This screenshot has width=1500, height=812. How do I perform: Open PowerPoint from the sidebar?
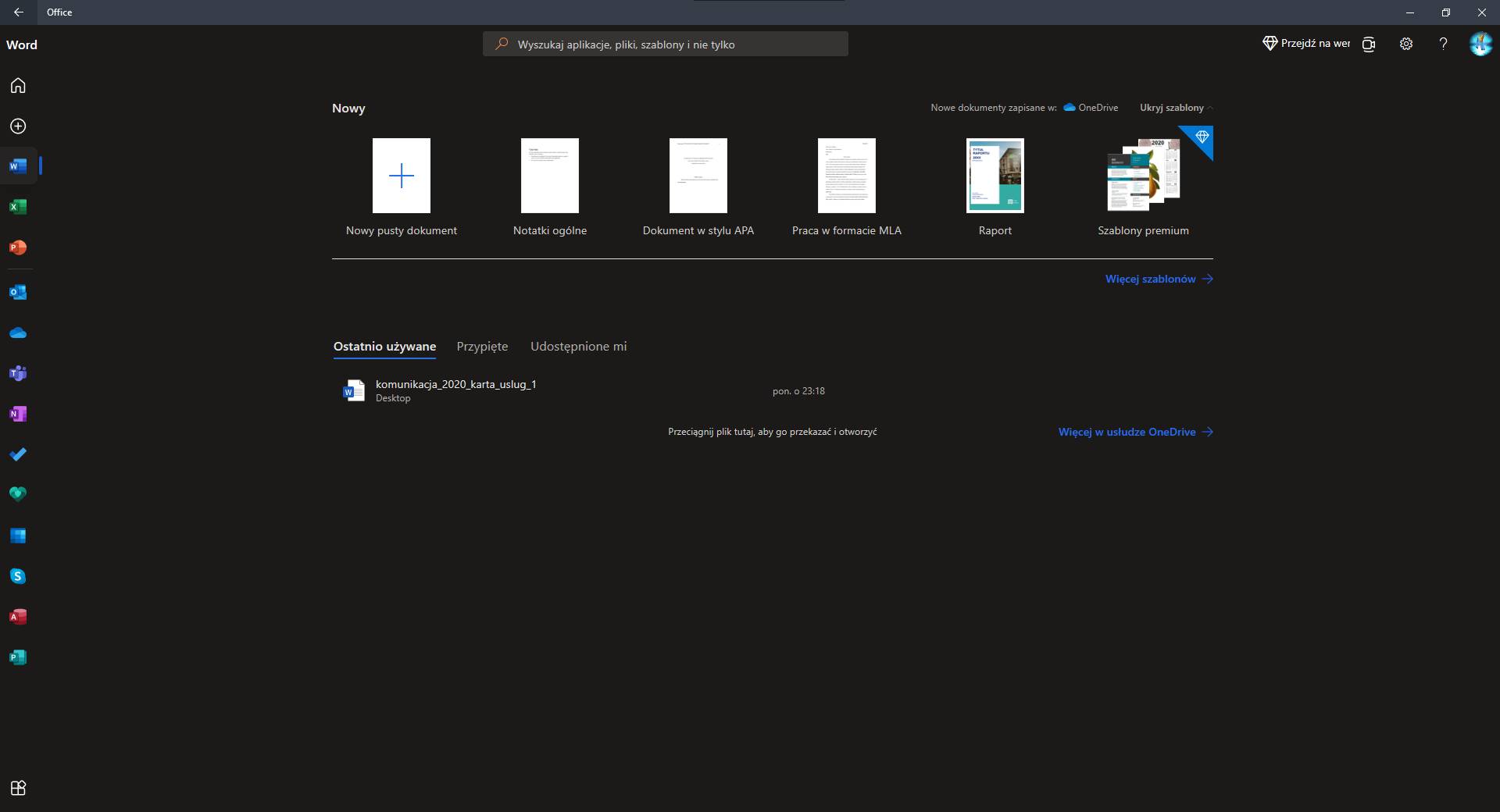[18, 248]
